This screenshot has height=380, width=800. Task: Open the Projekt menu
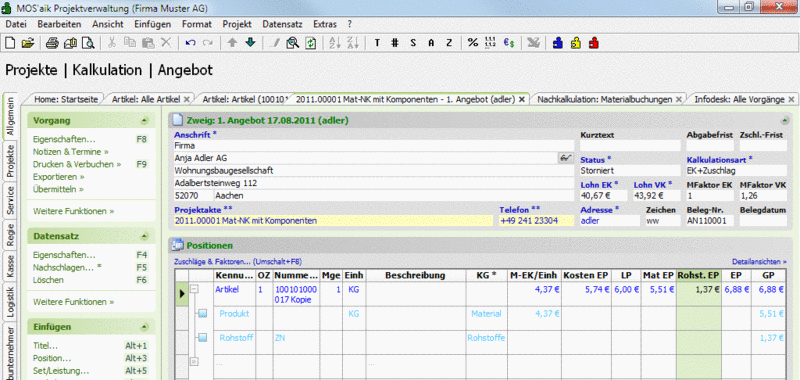point(237,24)
